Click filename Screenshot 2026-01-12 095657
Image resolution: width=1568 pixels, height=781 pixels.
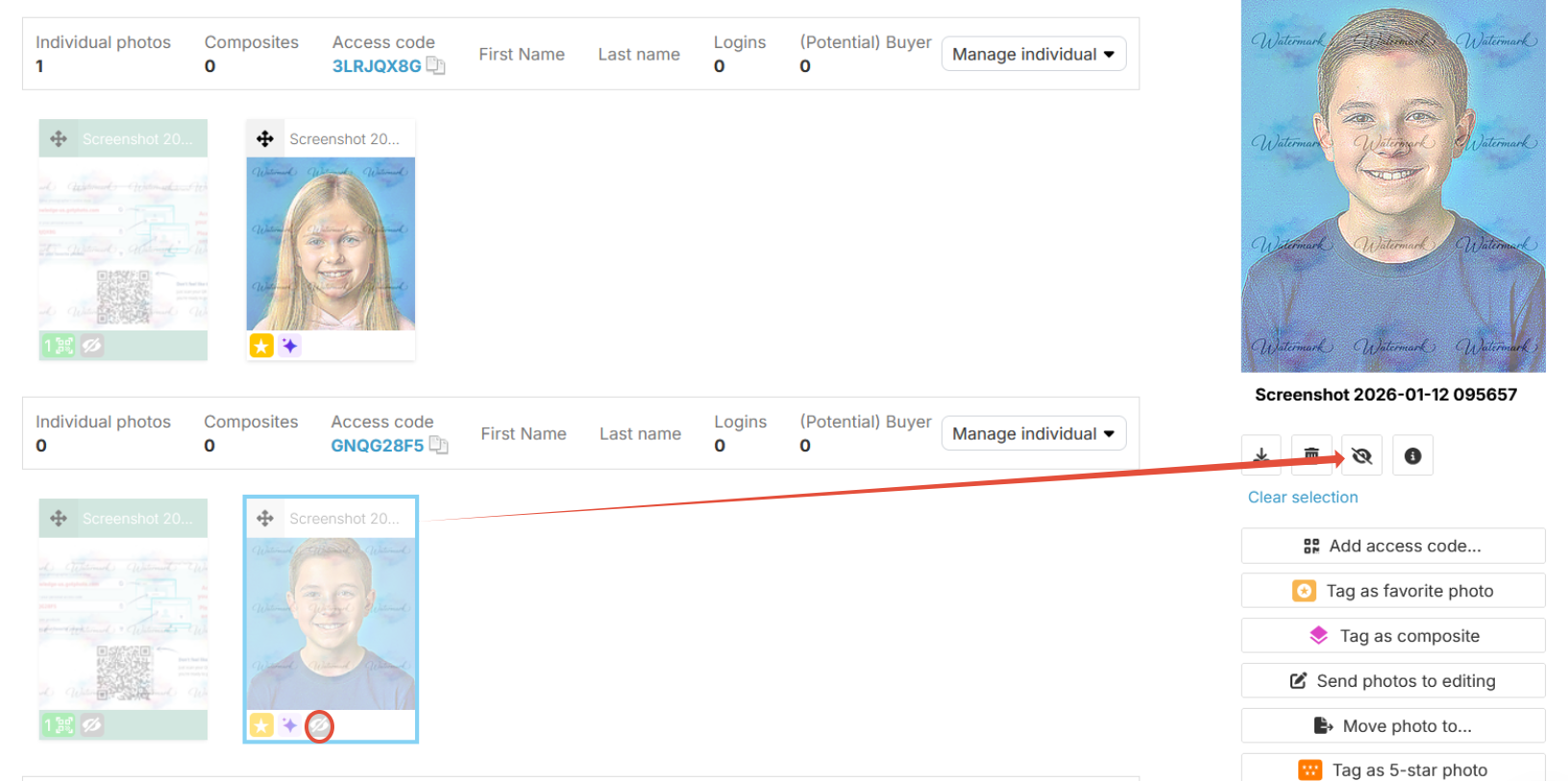(1385, 395)
